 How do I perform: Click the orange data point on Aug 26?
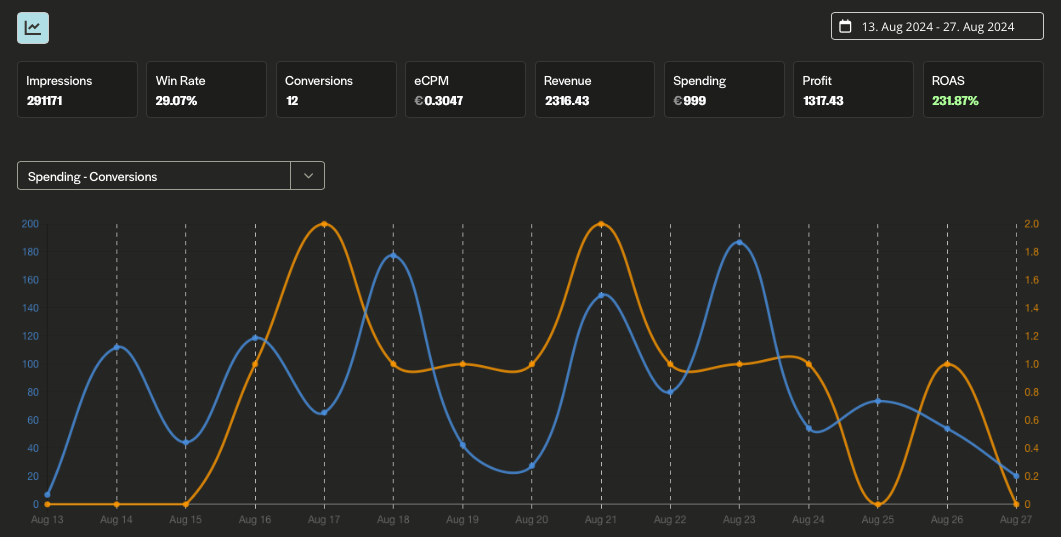click(x=947, y=365)
